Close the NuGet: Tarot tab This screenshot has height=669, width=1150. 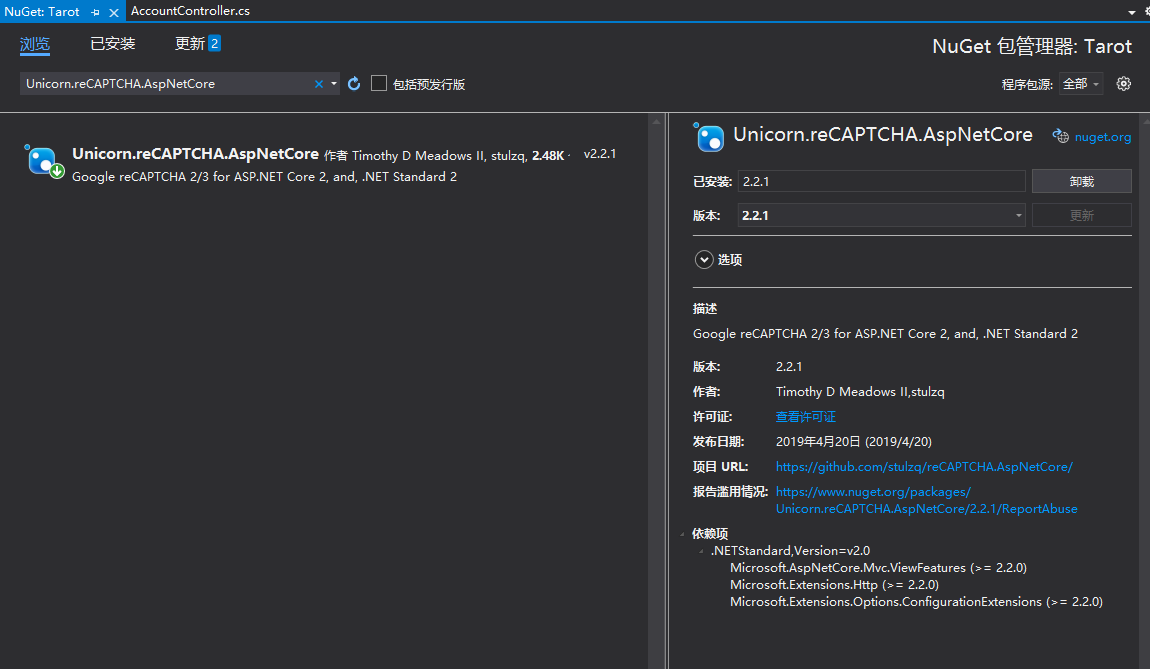point(113,12)
